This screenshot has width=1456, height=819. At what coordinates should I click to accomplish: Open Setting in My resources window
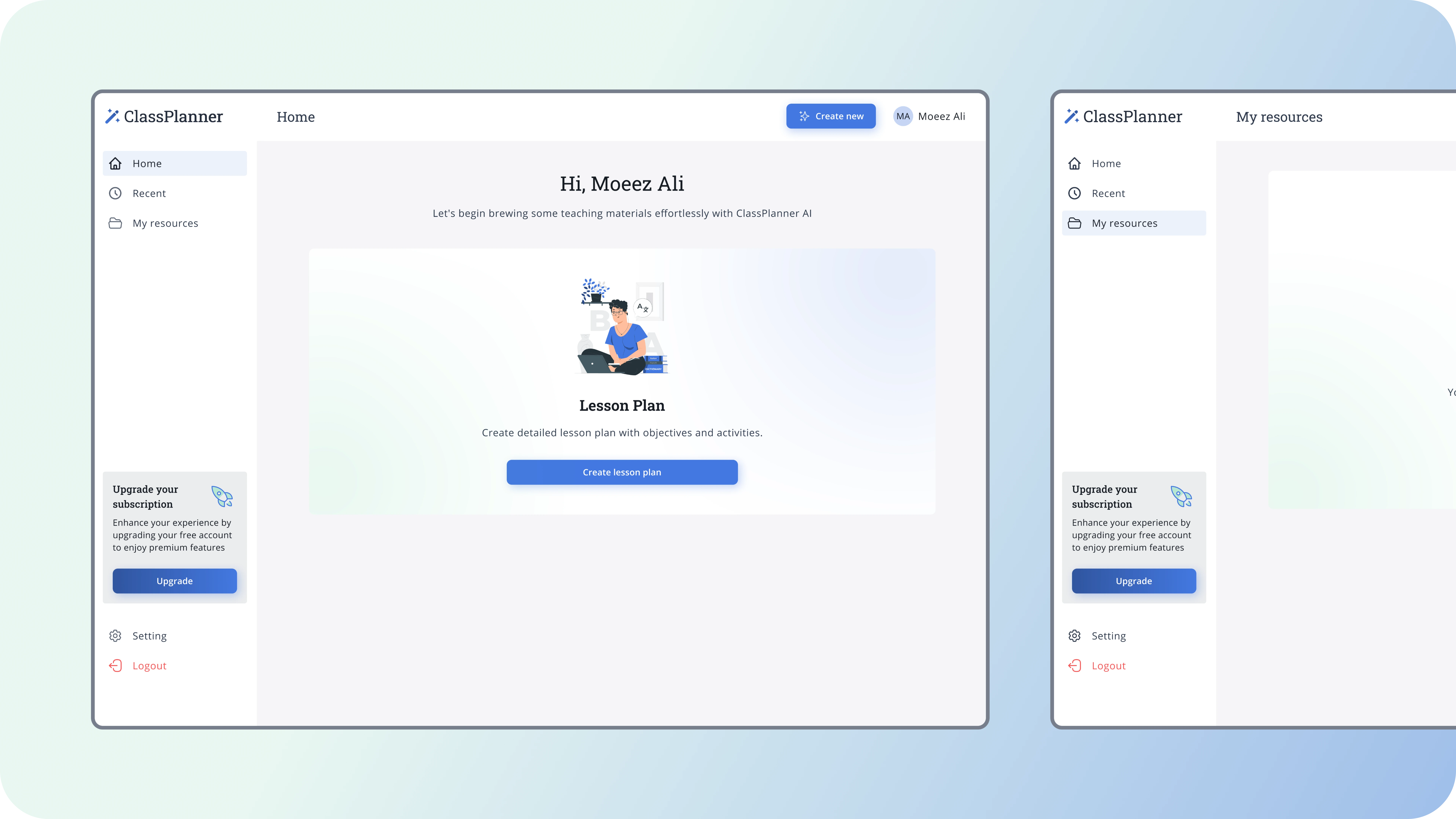coord(1134,636)
